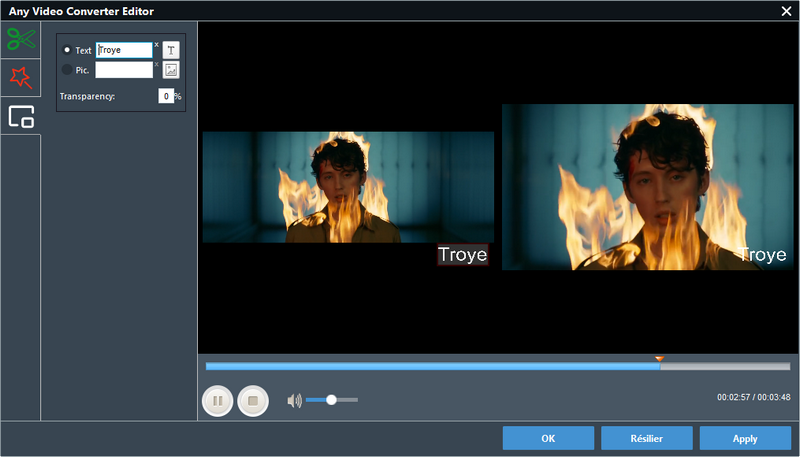Open the scissors Clip video tab
Viewport: 800px width, 457px height.
point(21,39)
